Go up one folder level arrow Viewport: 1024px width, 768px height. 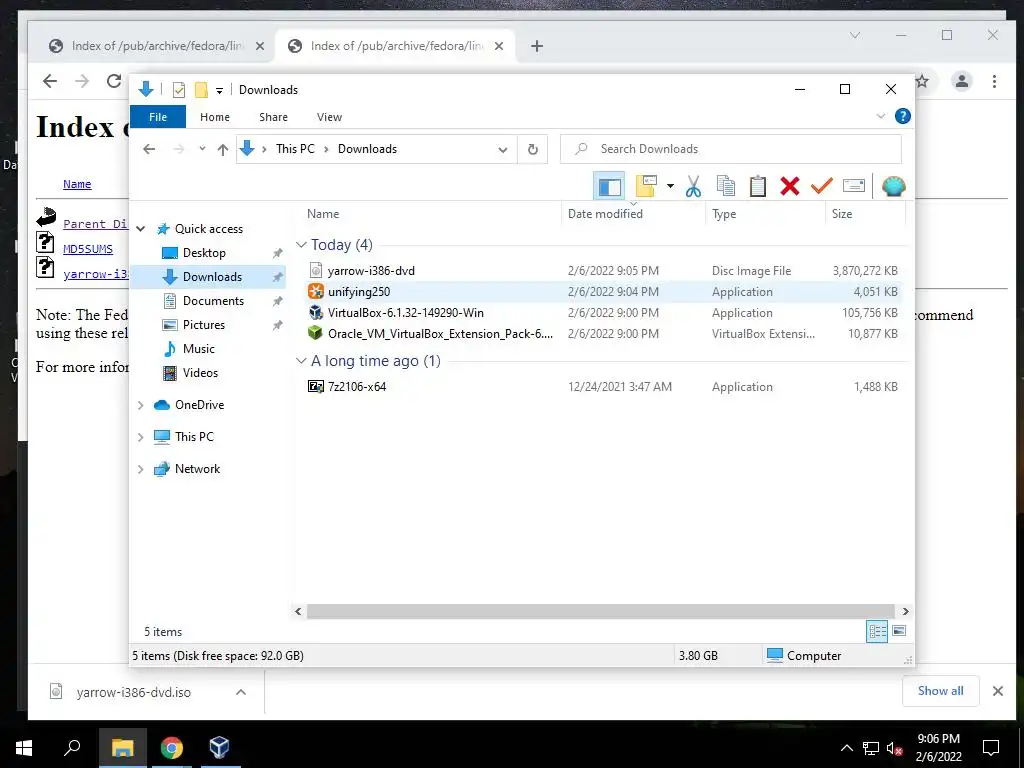coord(223,150)
